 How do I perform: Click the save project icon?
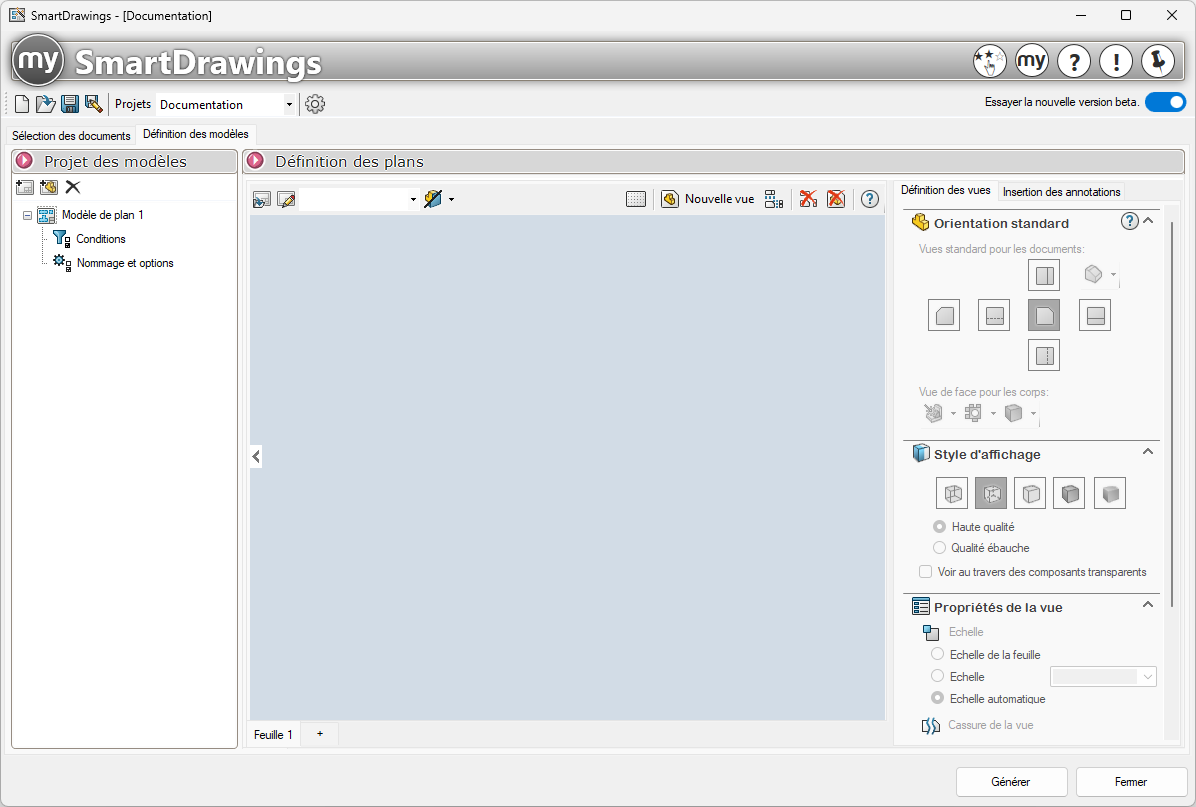tap(70, 104)
